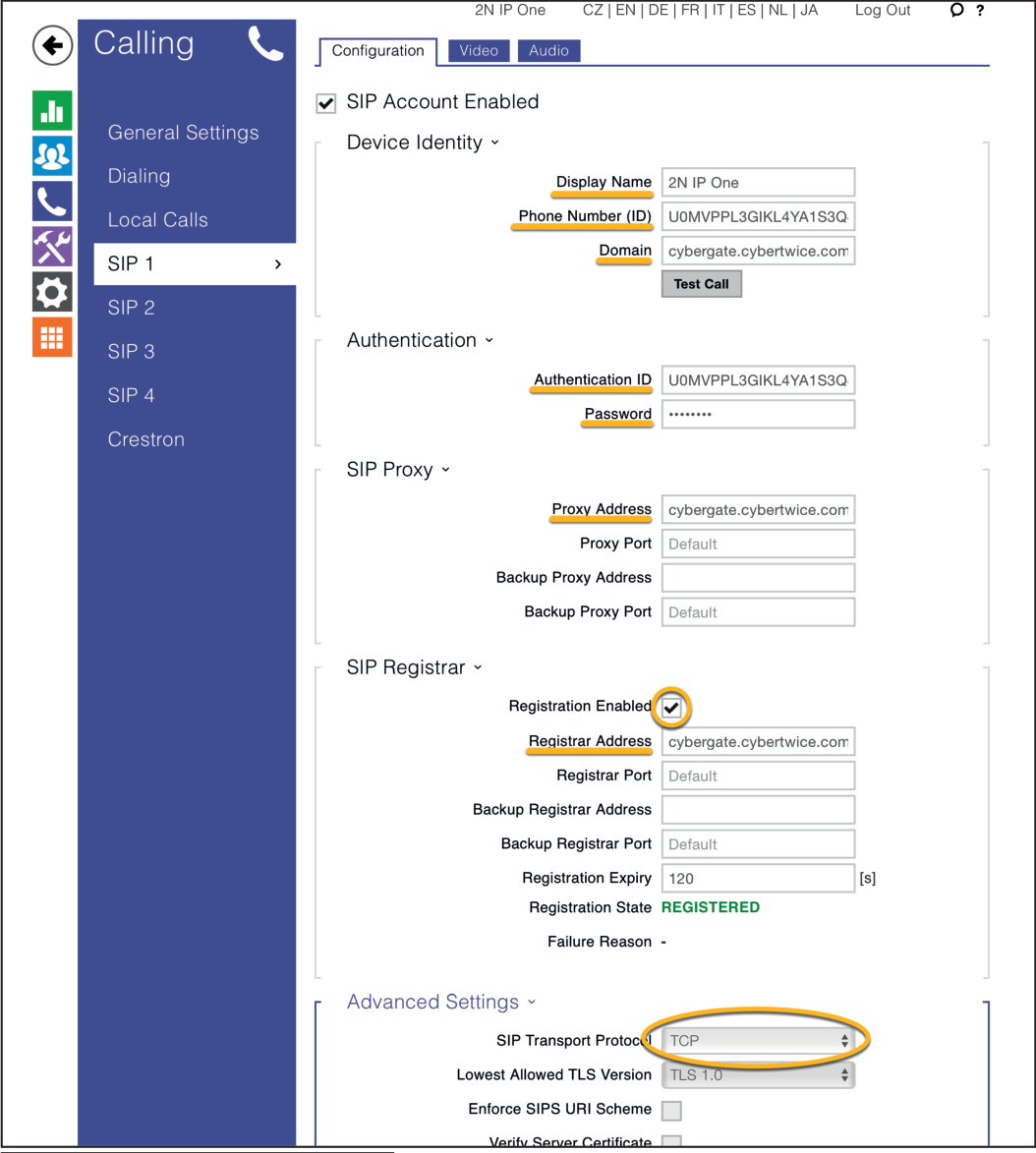Select the phone Services icon
1036x1153 pixels.
click(x=52, y=201)
